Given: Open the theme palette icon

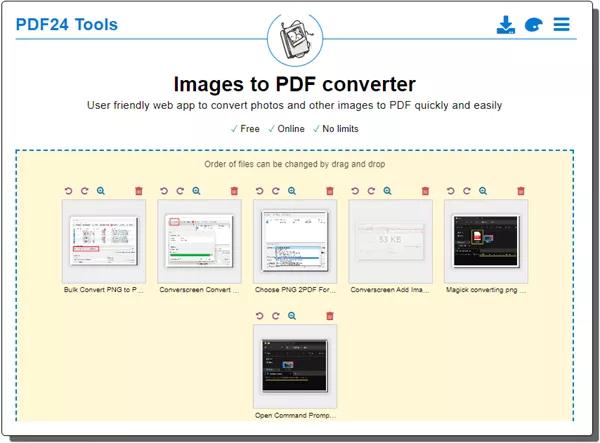Looking at the screenshot, I should coord(533,25).
